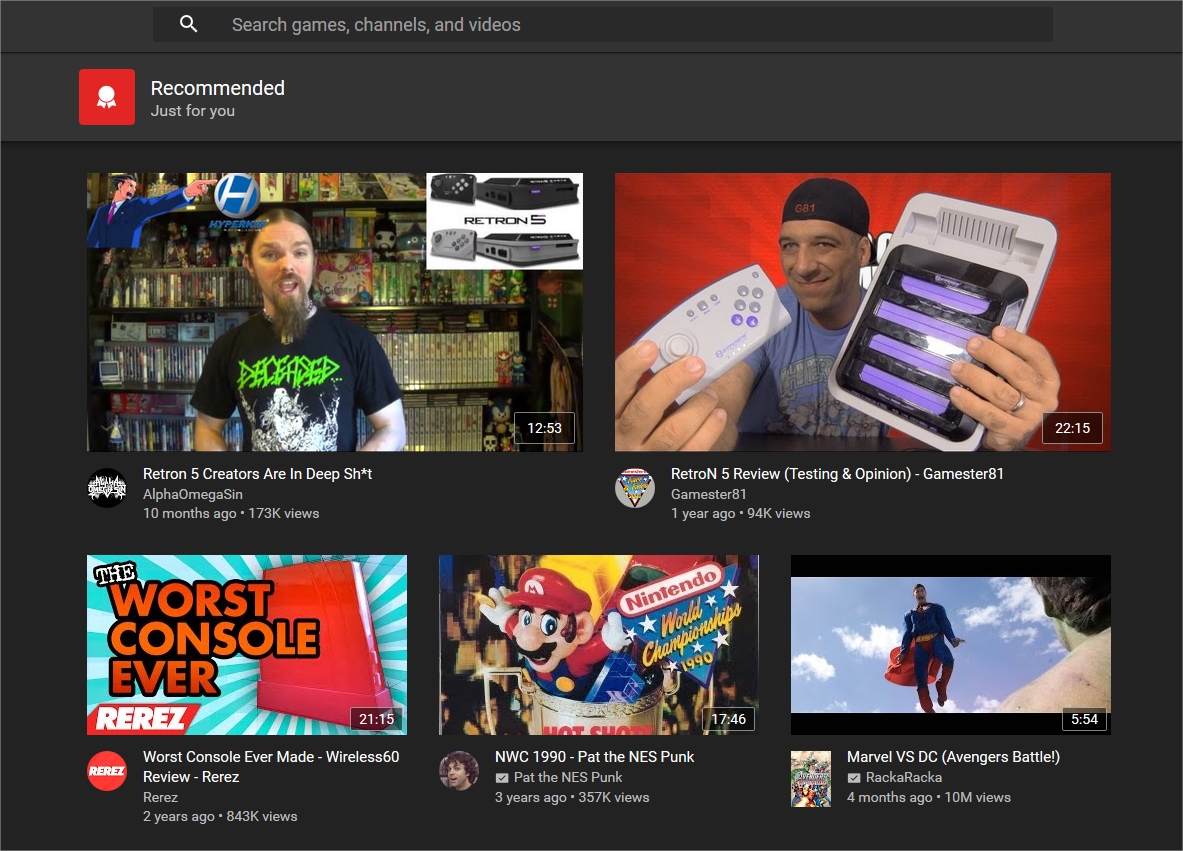
Task: Go to Pat the NES Punk channel name
Action: coord(568,777)
